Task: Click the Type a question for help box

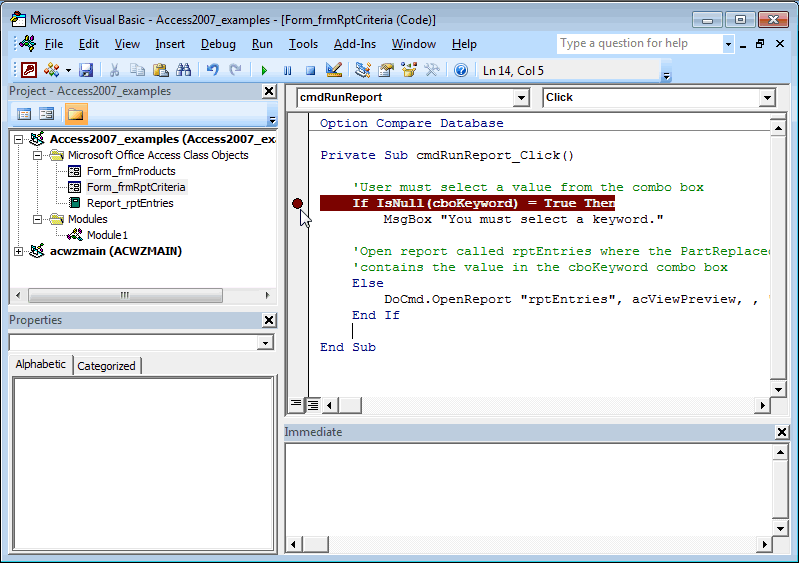Action: point(640,44)
